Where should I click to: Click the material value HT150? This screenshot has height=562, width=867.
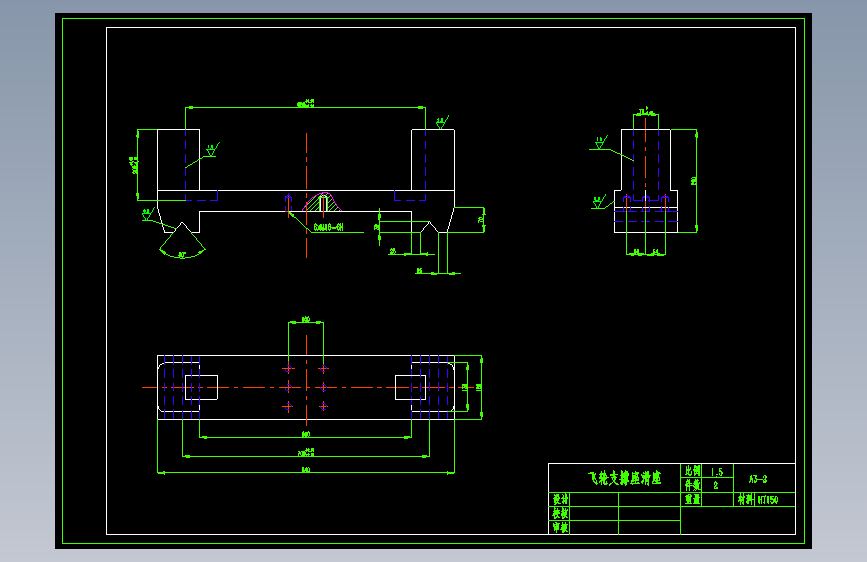point(767,500)
